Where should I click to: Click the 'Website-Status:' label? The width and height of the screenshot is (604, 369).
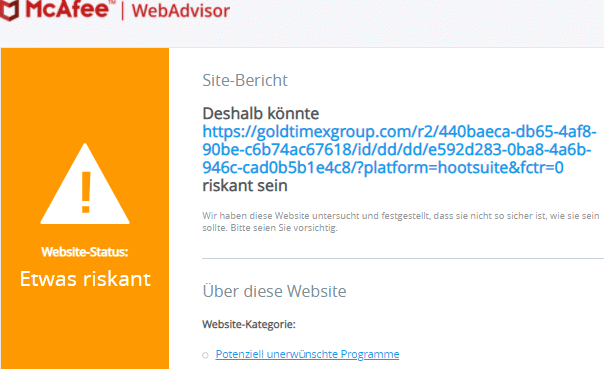click(x=85, y=252)
